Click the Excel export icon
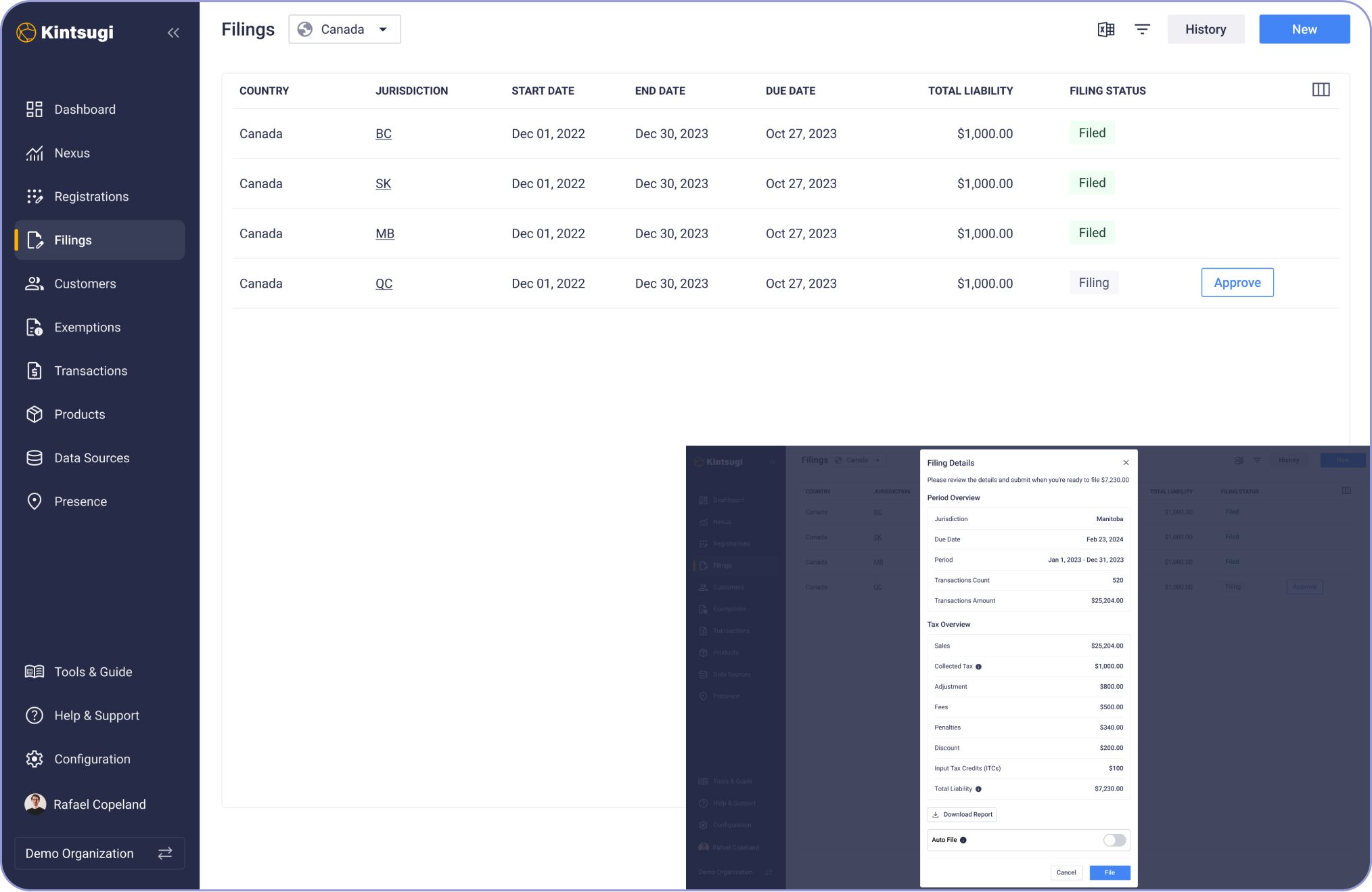This screenshot has height=892, width=1372. coord(1105,30)
